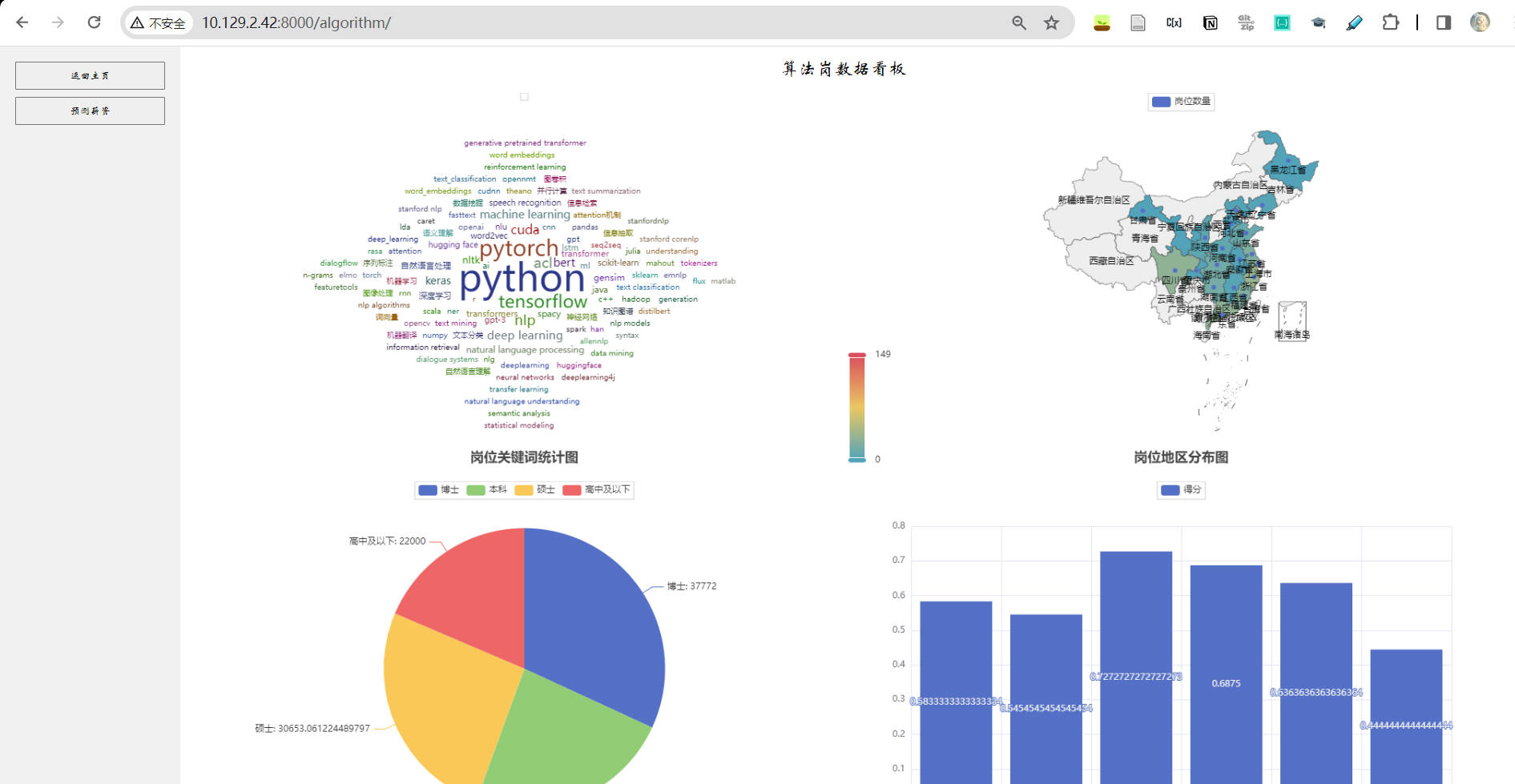Screen dimensions: 1515x784
Task: Click the middle of the color gradient bar
Action: (x=856, y=407)
